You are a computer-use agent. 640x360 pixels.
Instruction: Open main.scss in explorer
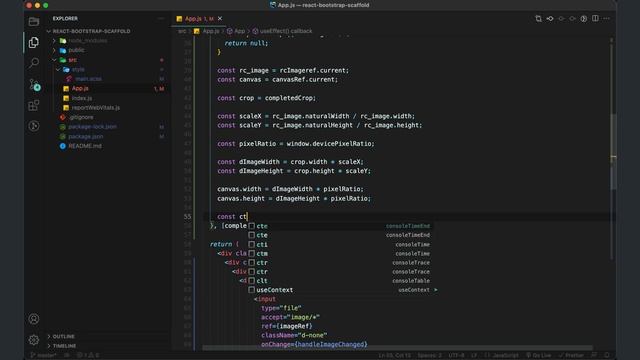coord(89,79)
